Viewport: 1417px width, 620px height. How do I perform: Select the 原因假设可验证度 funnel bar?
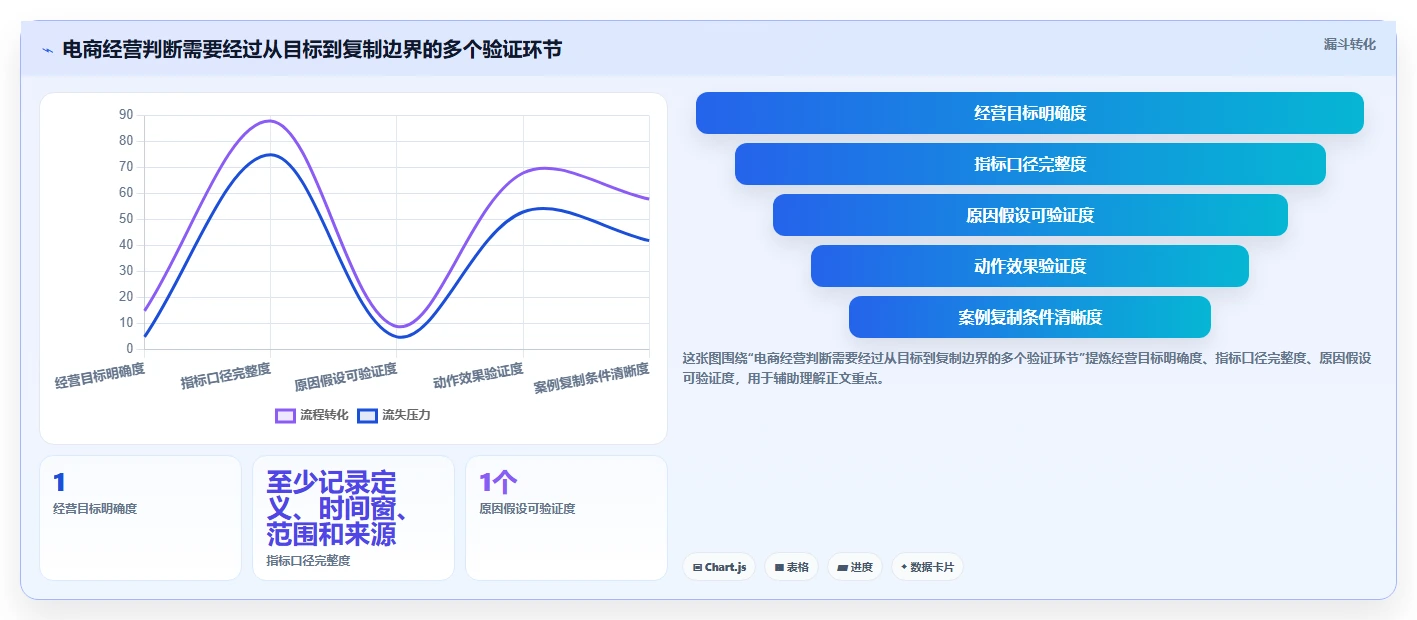click(1030, 215)
